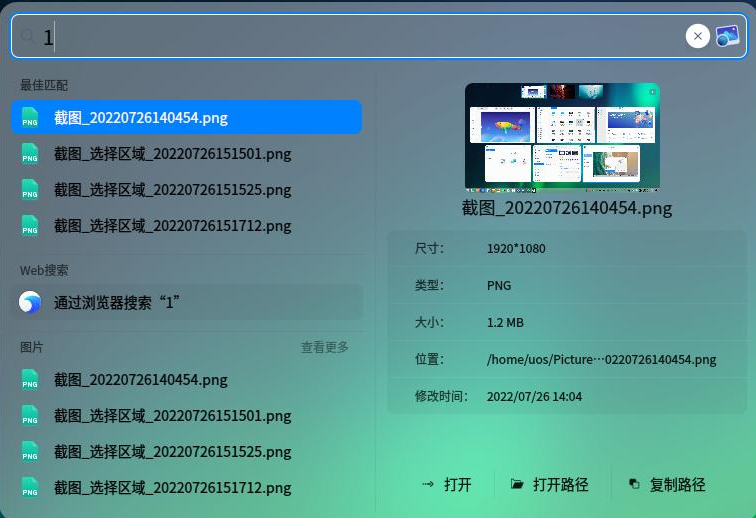
Task: Click the image viewer icon in search bar
Action: click(x=728, y=36)
